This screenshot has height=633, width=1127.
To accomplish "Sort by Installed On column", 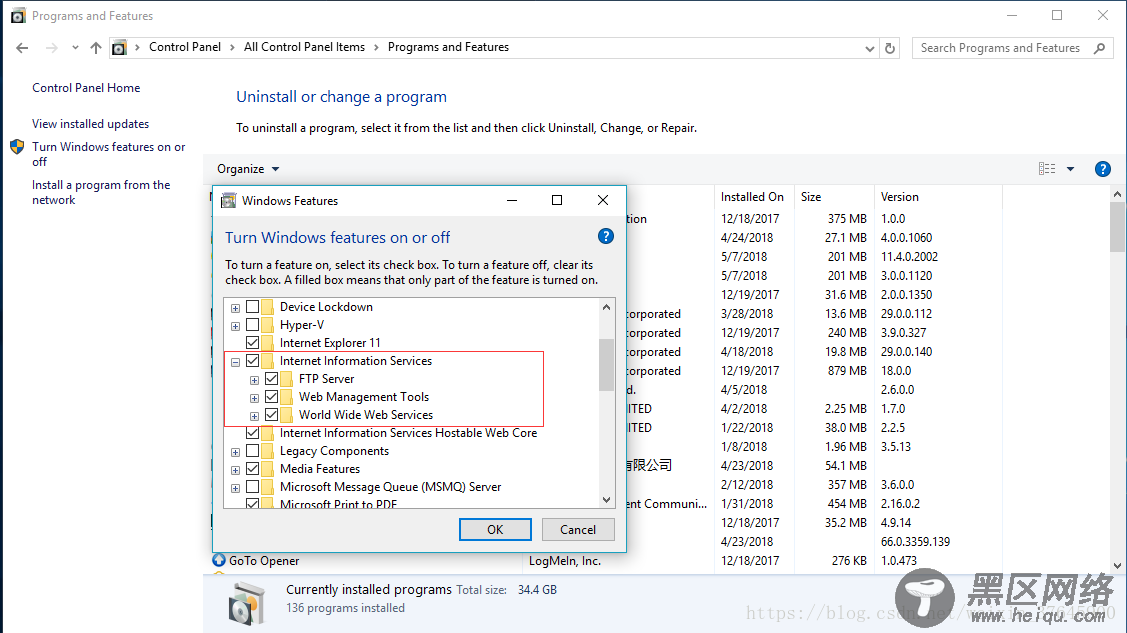I will [753, 197].
